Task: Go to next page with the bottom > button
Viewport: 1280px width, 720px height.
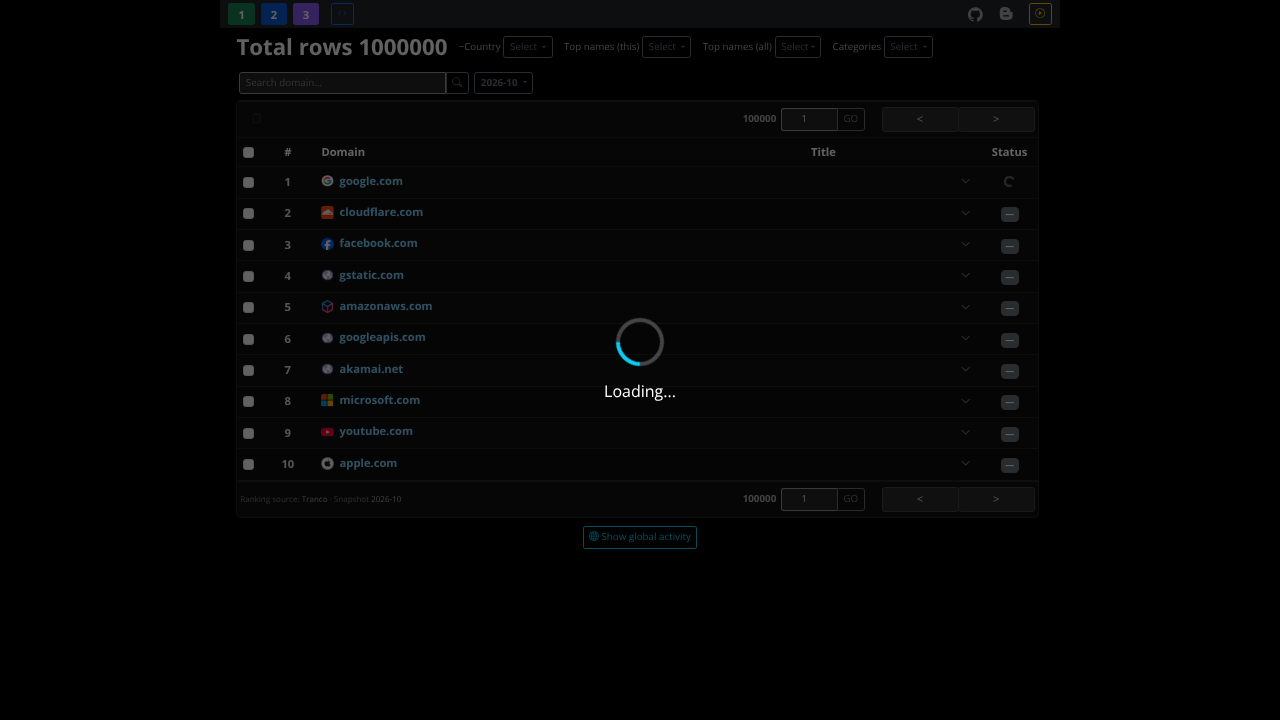Action: click(x=996, y=499)
